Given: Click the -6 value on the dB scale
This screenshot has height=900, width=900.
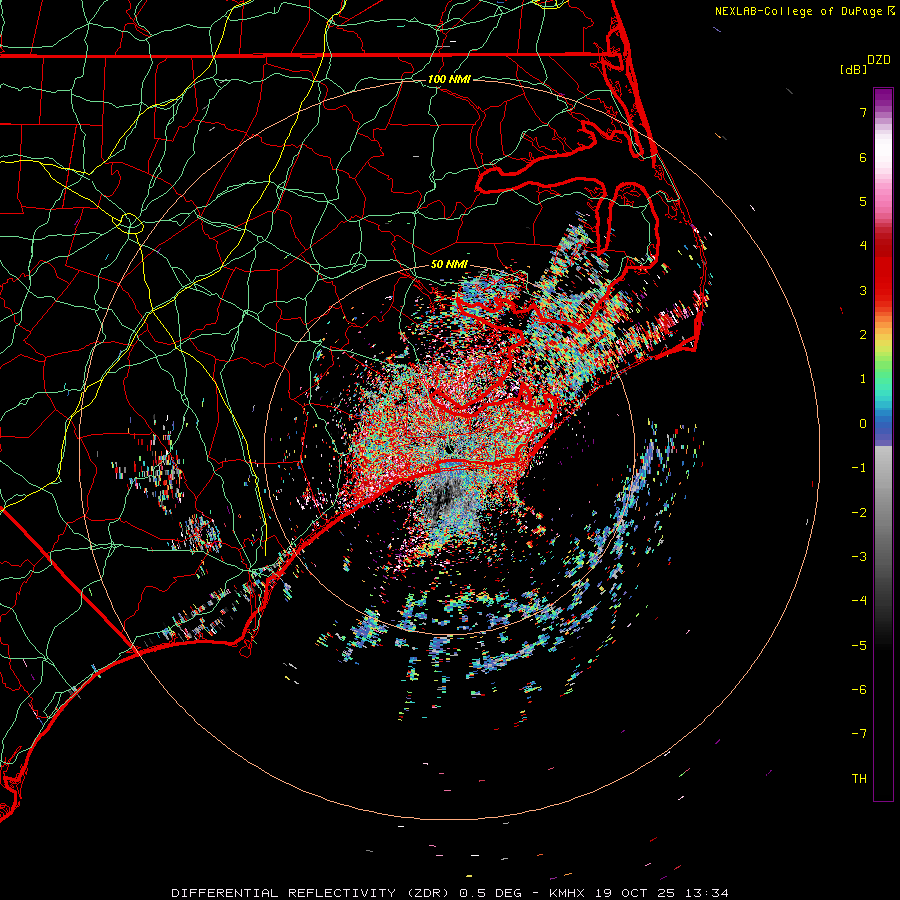Looking at the screenshot, I should tap(859, 690).
